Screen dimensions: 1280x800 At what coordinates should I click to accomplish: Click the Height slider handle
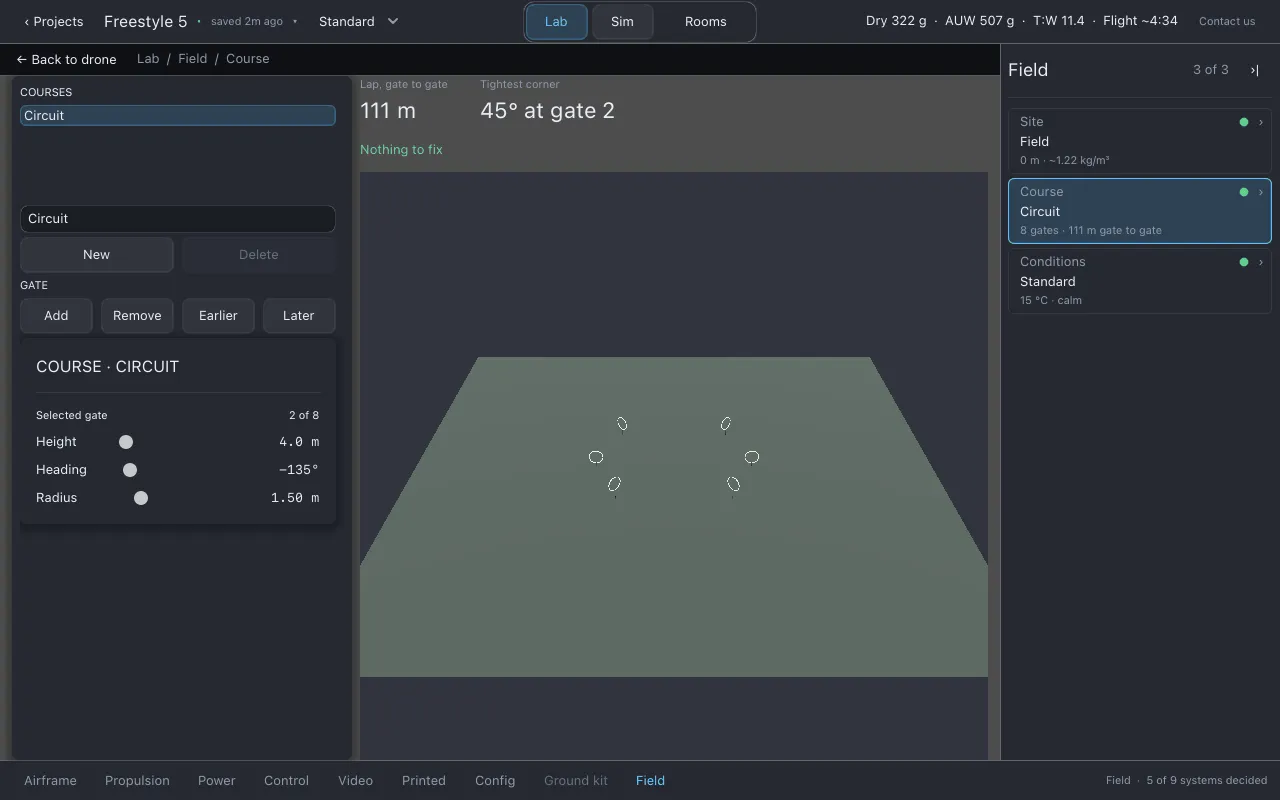tap(126, 442)
